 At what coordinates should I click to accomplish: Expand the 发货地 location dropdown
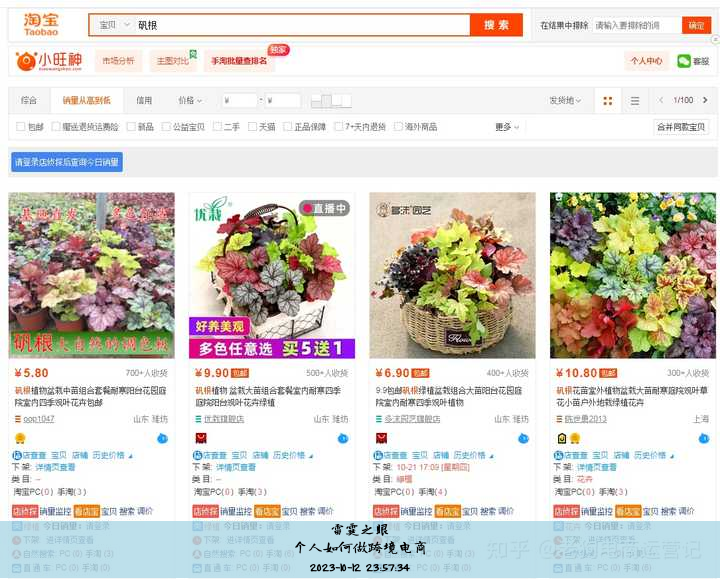pyautogui.click(x=564, y=101)
